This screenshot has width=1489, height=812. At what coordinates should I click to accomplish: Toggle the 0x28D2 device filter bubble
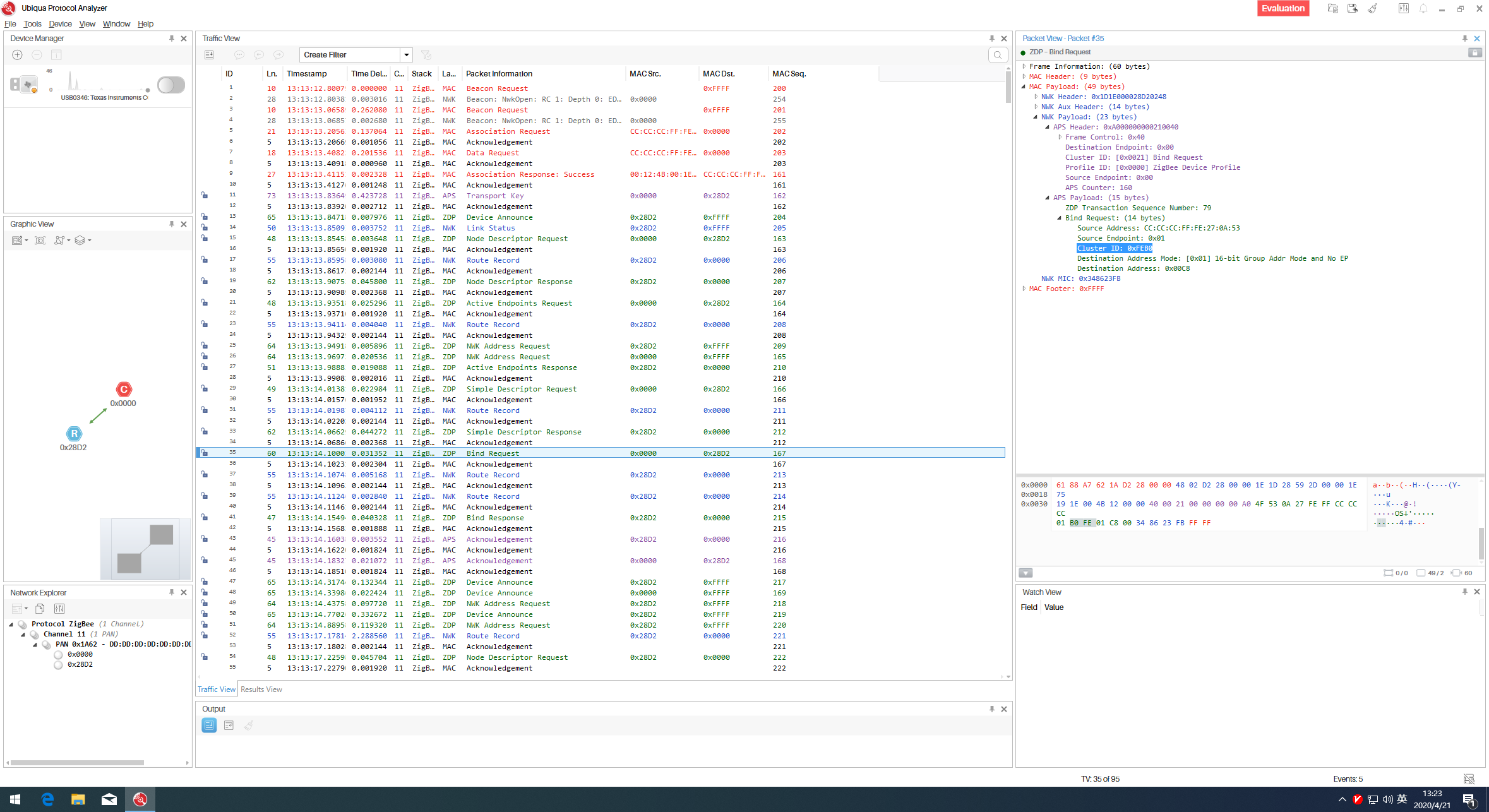coord(58,665)
